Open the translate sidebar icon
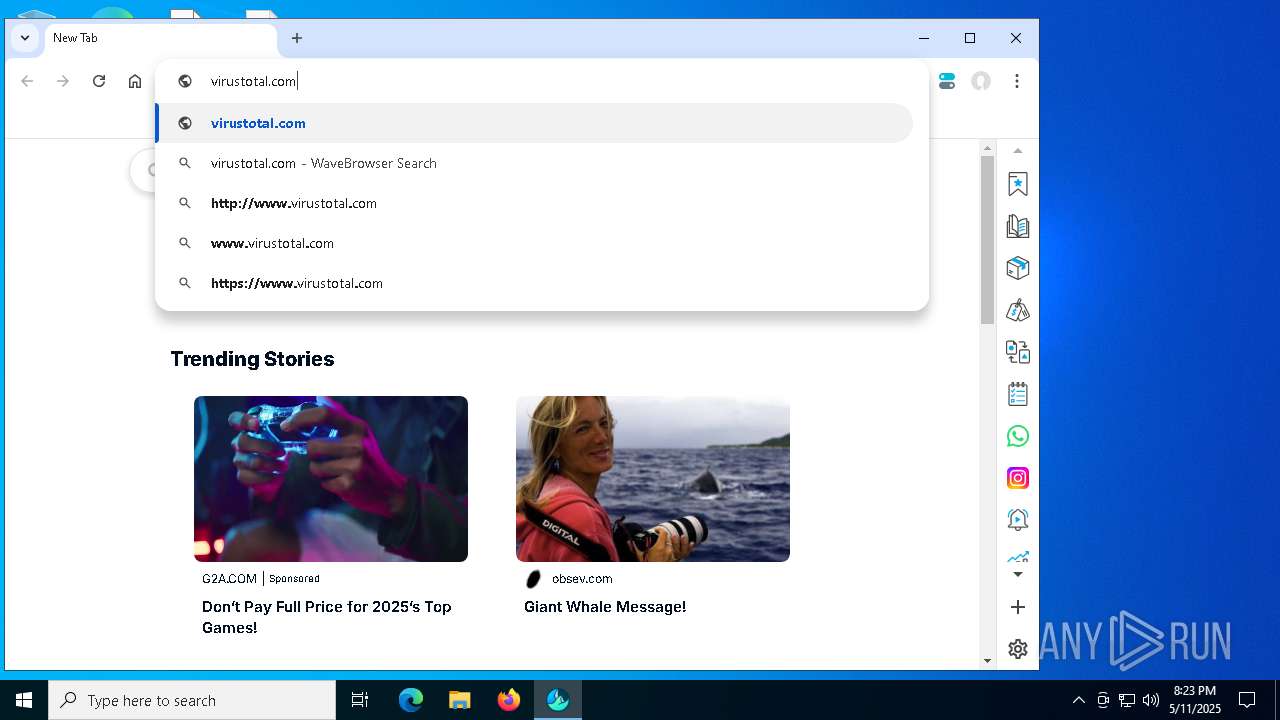The image size is (1280, 720). point(1018,352)
